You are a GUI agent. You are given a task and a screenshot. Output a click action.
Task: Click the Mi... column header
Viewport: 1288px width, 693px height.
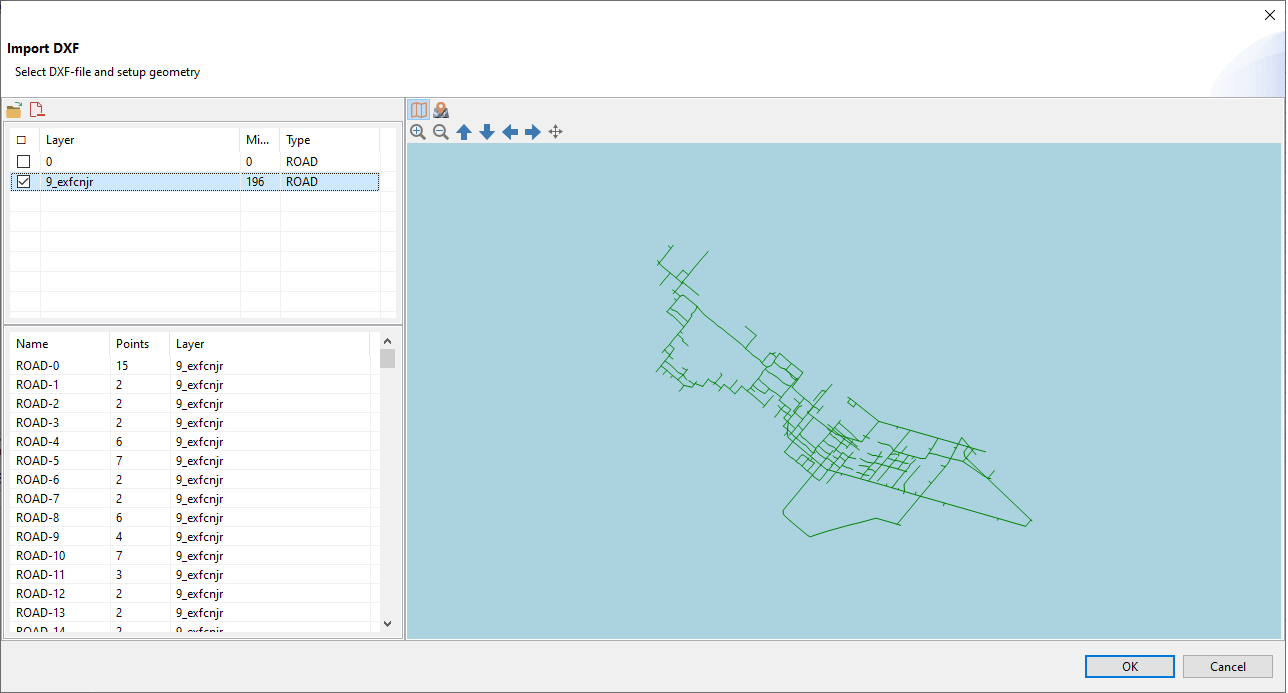[x=260, y=140]
